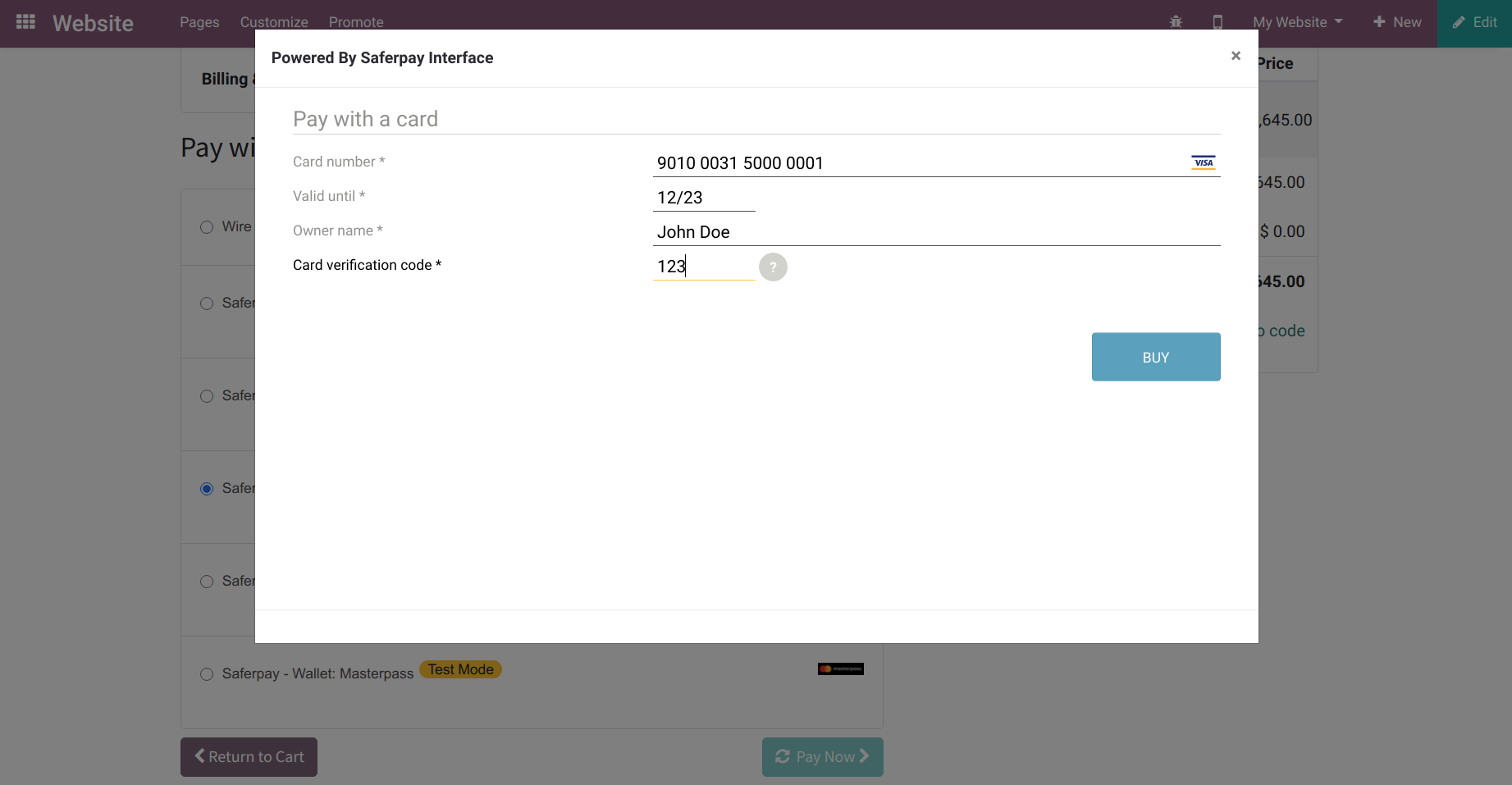This screenshot has width=1512, height=785.
Task: Open the Promote menu
Action: [x=356, y=22]
